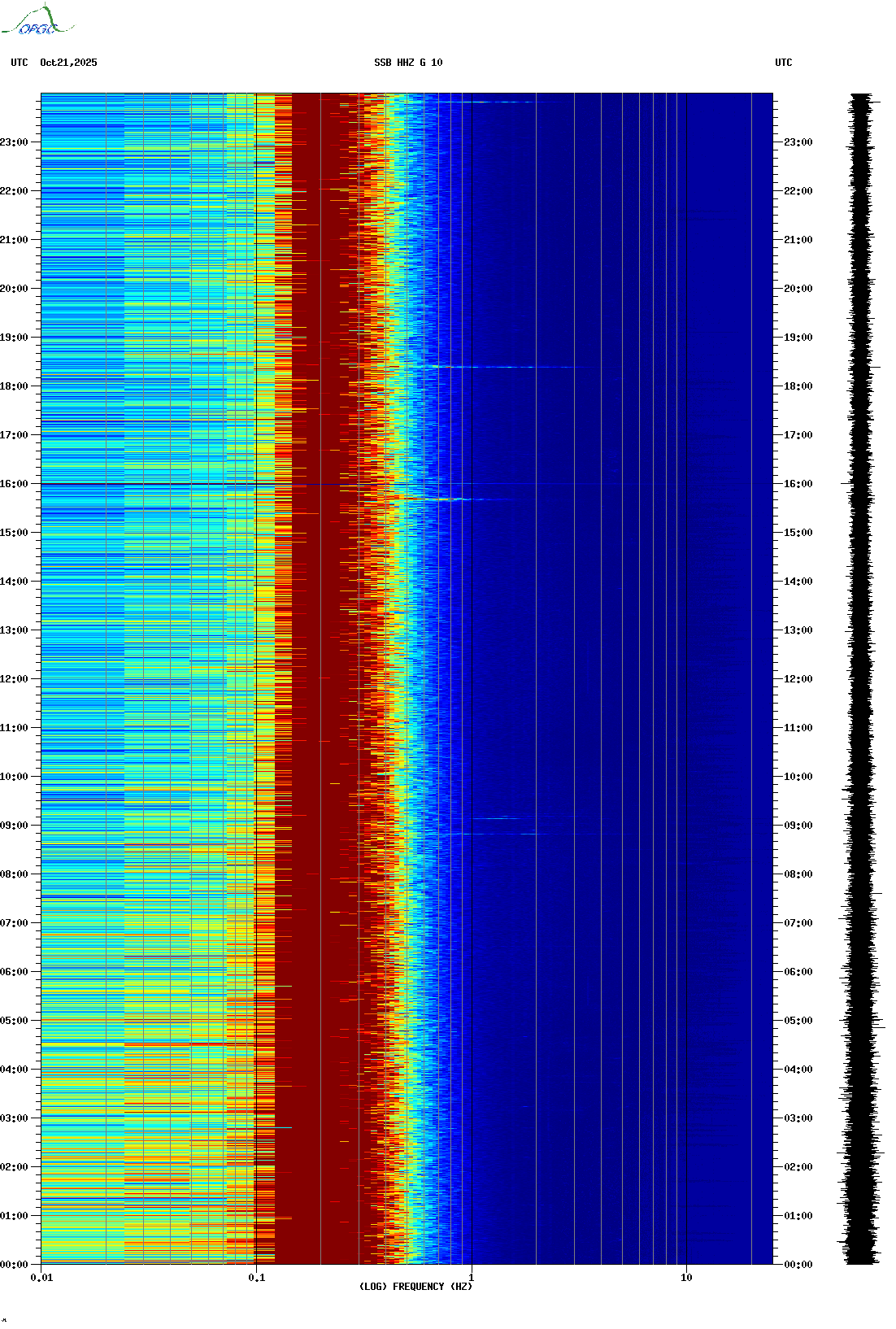The height and width of the screenshot is (1329, 896).
Task: Click the UTC label at top right
Action: (783, 63)
